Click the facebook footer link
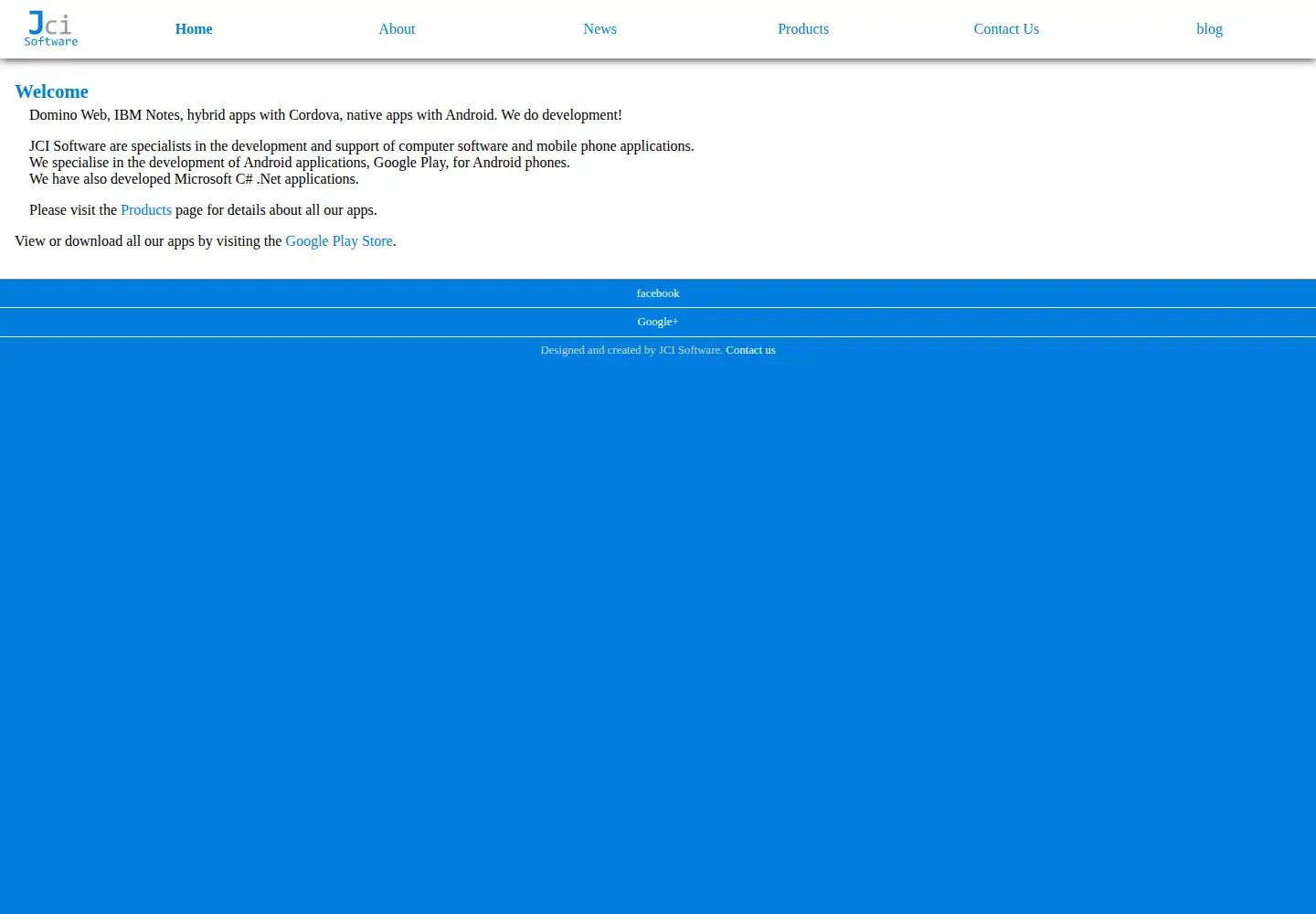Screen dimensions: 1316x914 (x=658, y=293)
